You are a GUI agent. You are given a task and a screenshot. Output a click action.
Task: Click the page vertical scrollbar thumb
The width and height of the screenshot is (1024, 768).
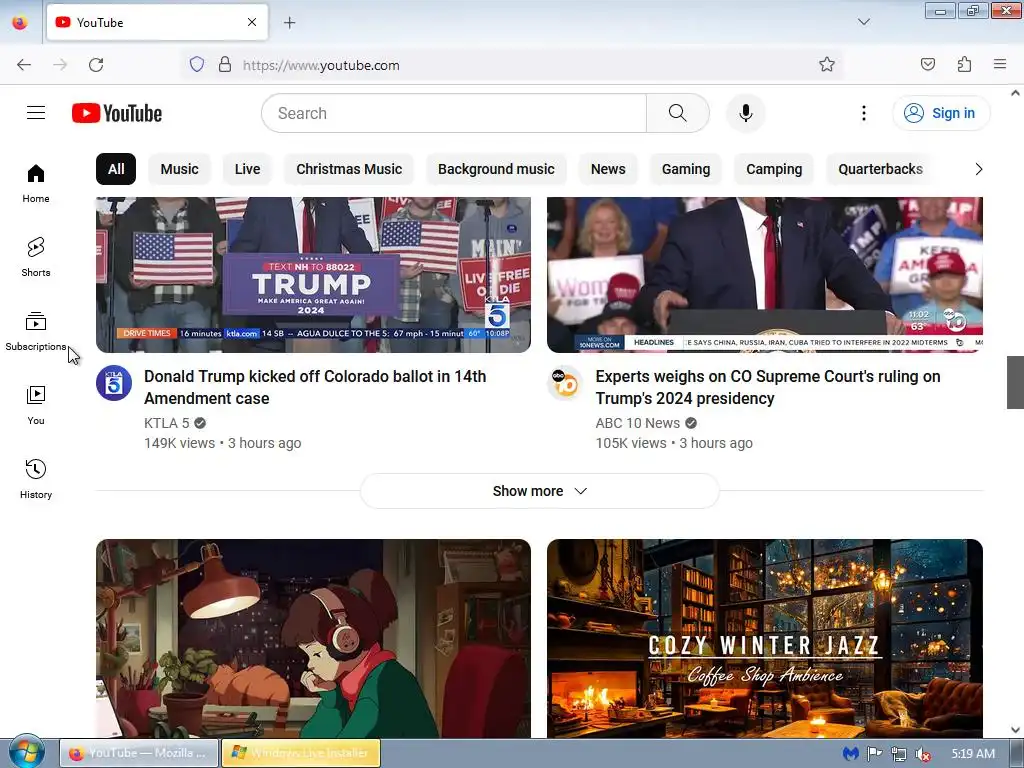[1015, 382]
